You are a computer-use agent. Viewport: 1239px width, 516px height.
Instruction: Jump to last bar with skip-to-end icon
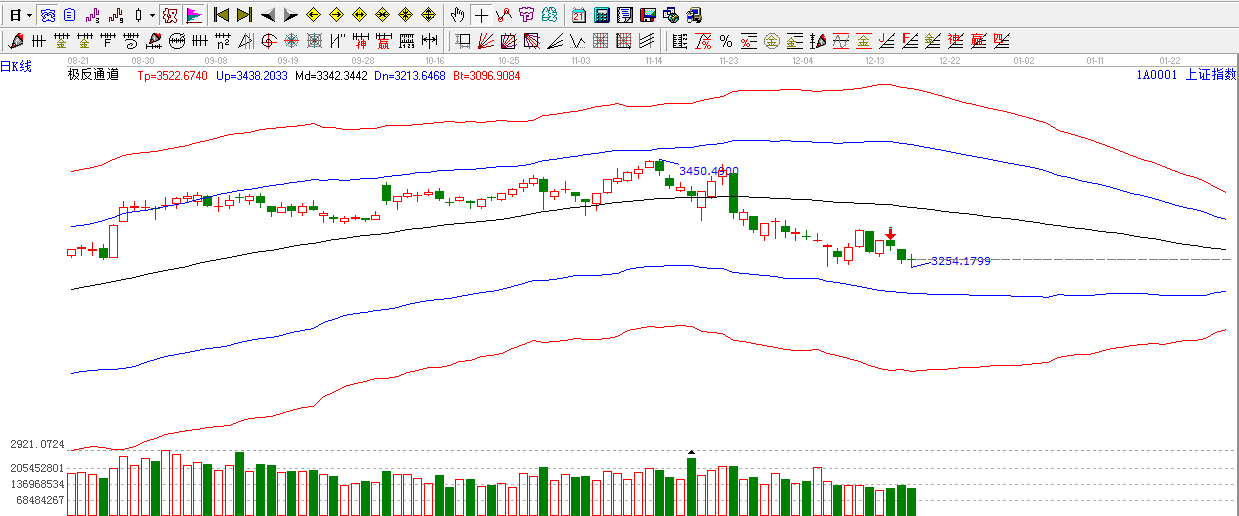coord(244,15)
